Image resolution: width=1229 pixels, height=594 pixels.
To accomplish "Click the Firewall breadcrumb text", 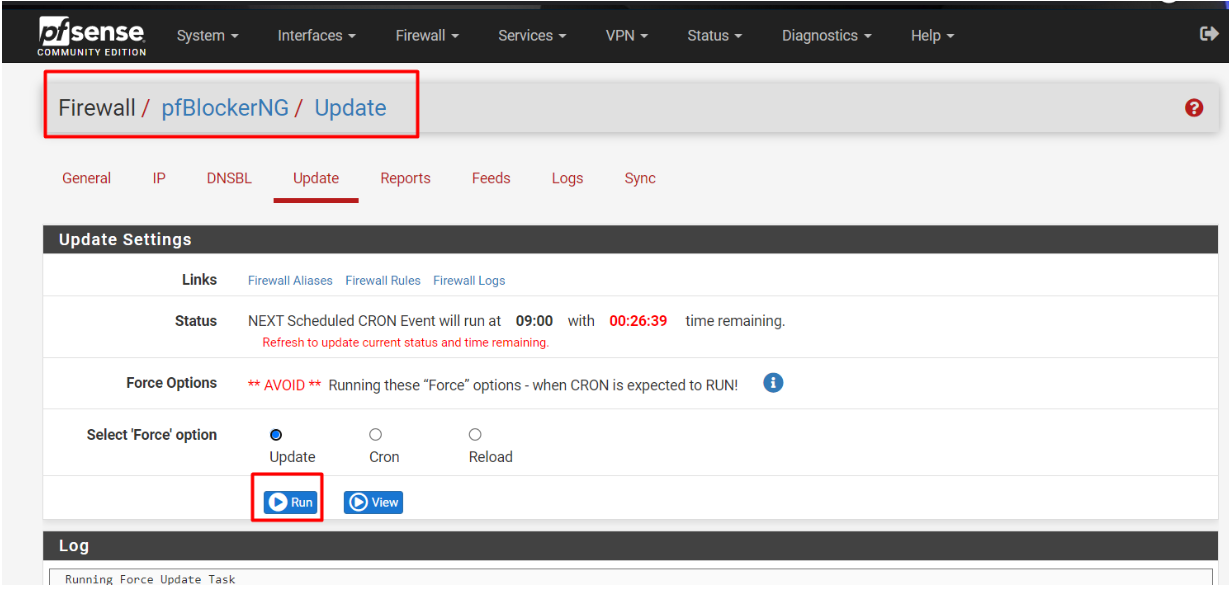I will point(97,108).
